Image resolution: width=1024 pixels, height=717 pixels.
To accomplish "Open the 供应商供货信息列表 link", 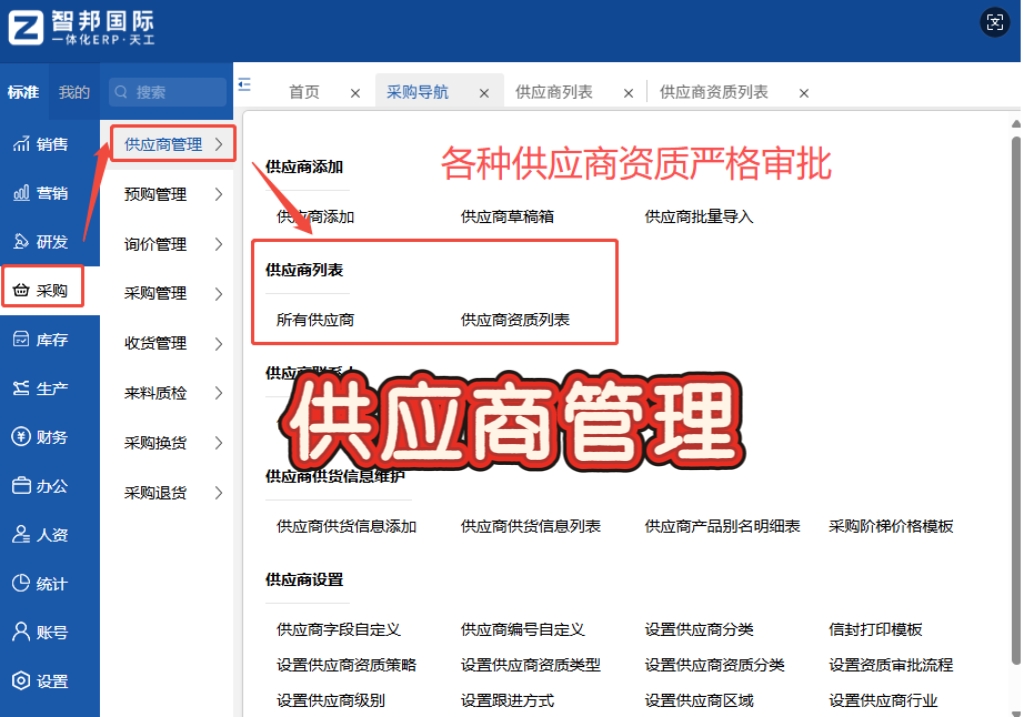I will pos(530,526).
